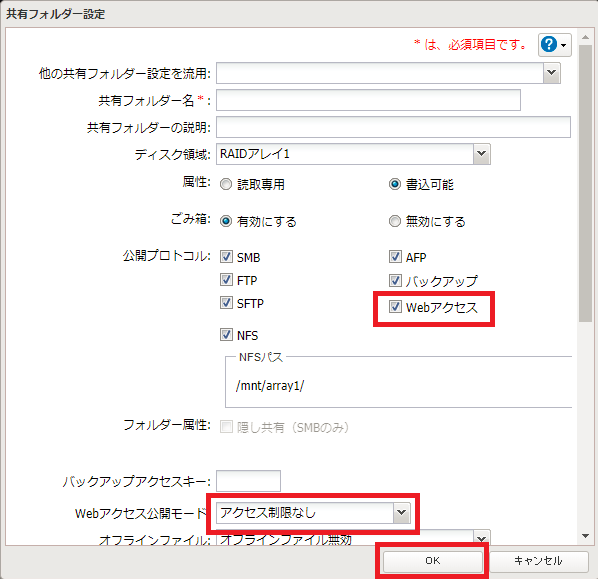Choose 無効にする for ごみ箱
Viewport: 598px width, 579px height.
[x=395, y=221]
